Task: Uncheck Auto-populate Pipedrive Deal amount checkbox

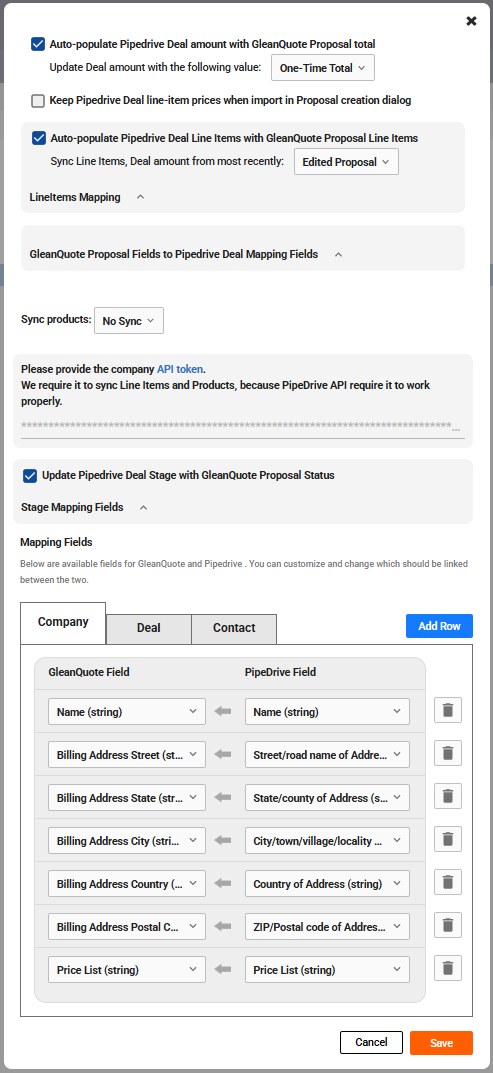Action: coord(38,44)
